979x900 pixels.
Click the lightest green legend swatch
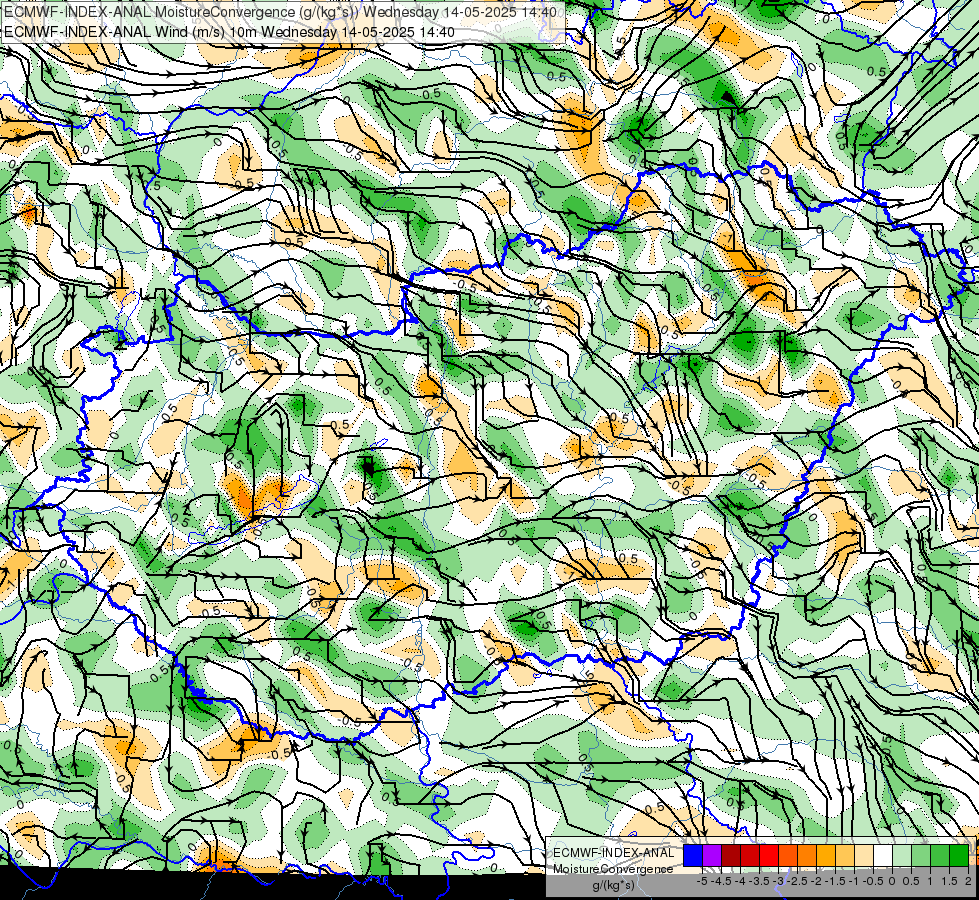point(902,855)
